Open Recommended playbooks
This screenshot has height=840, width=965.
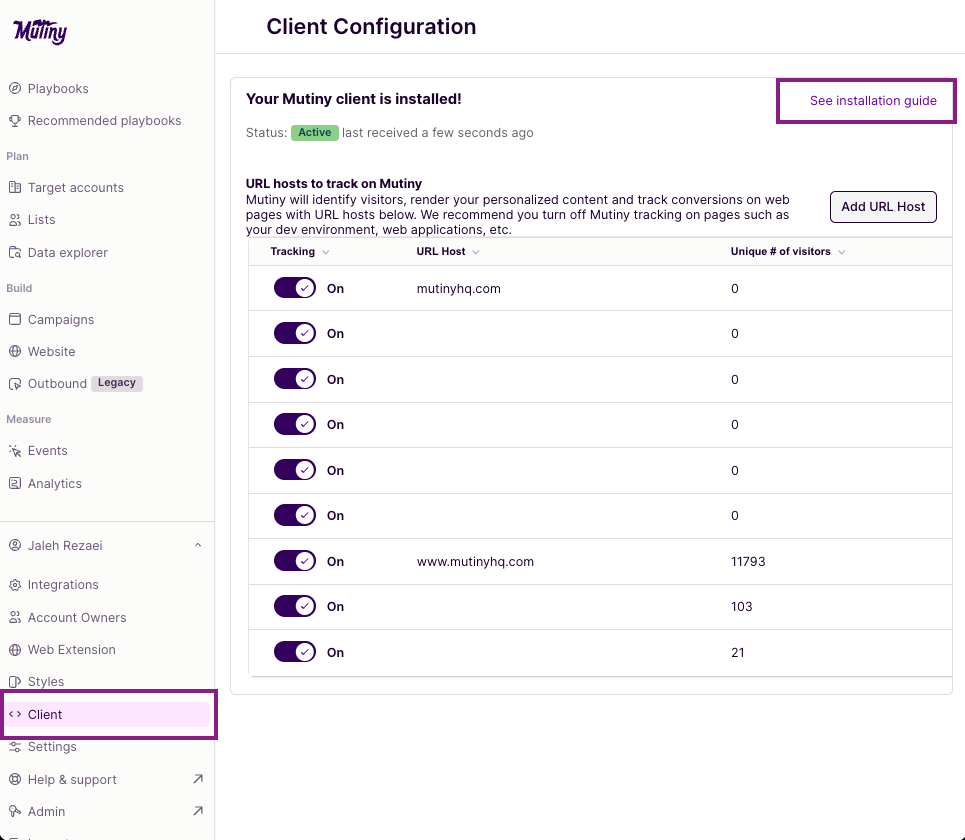coord(105,121)
